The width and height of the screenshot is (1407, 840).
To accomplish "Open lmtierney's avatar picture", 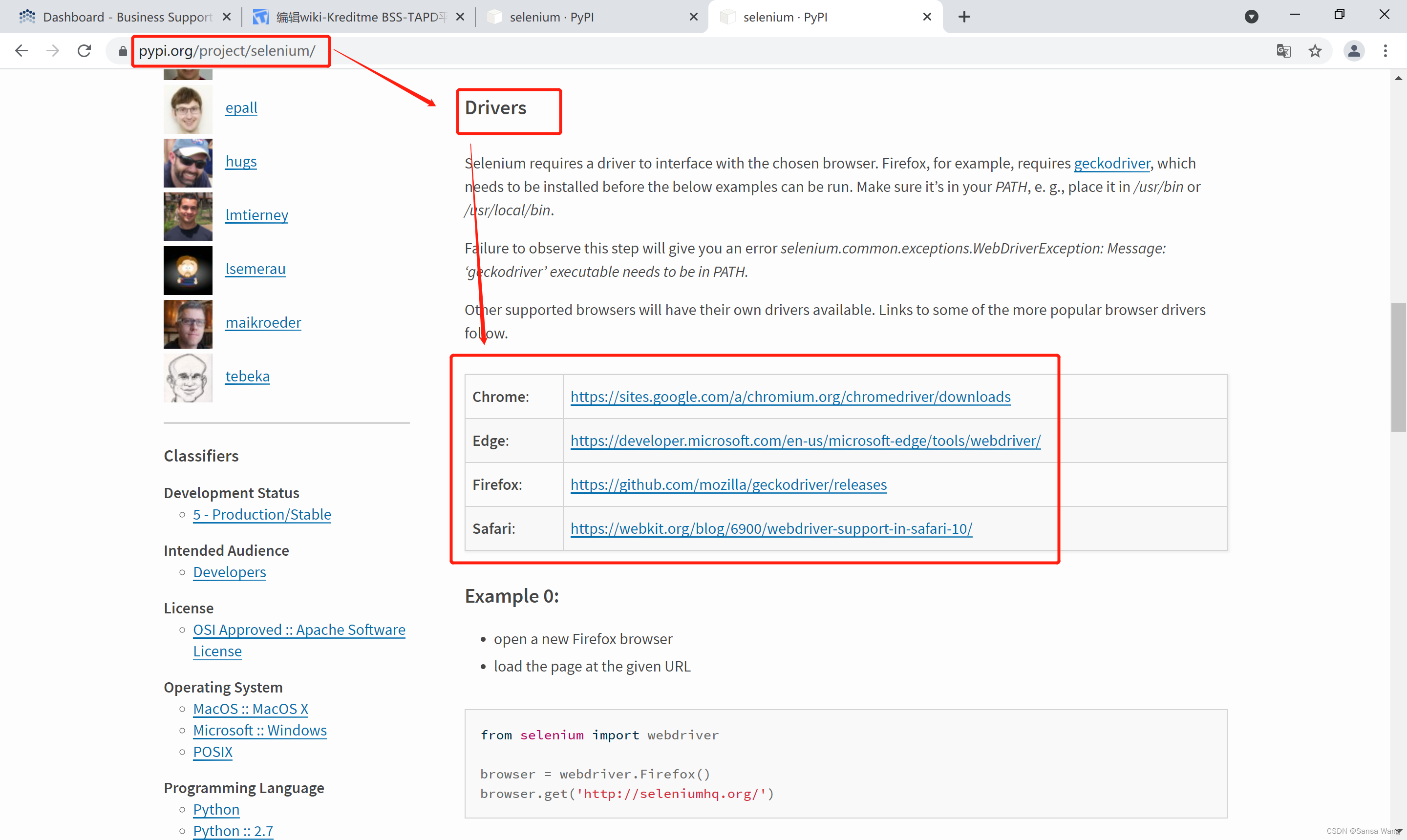I will [188, 217].
